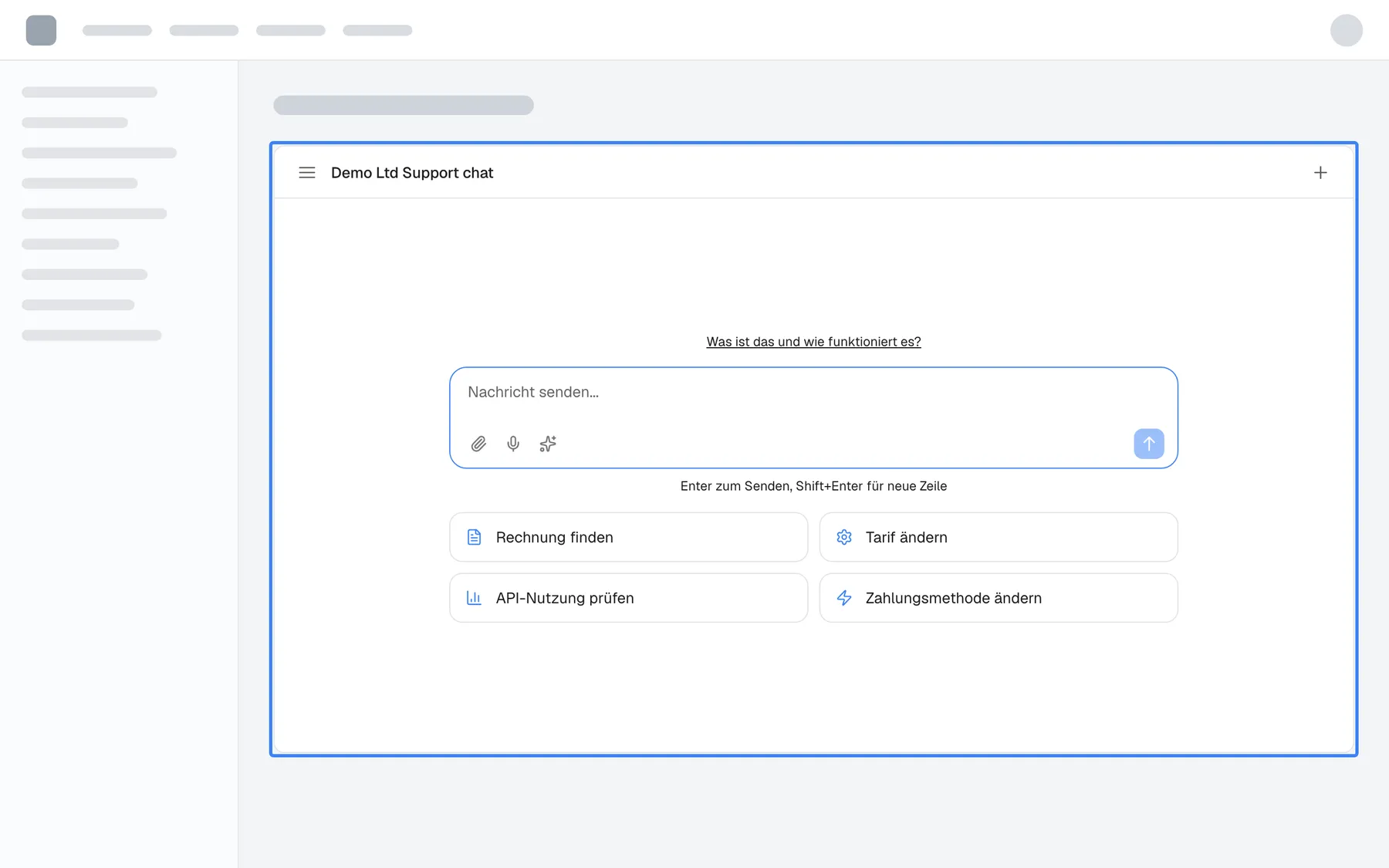This screenshot has height=868, width=1389.
Task: Start a new chat with plus icon
Action: click(1320, 173)
